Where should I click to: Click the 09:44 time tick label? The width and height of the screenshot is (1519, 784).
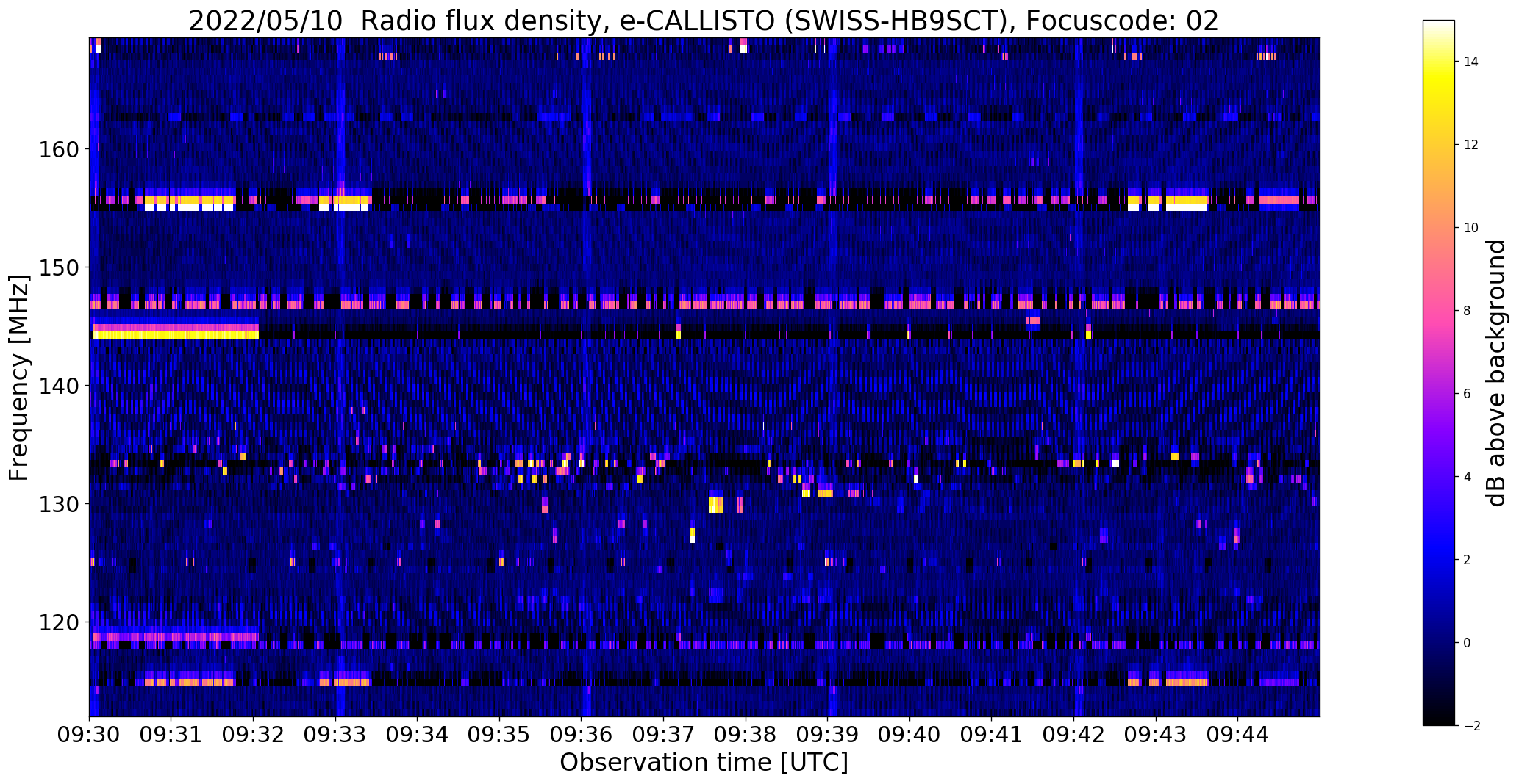tap(1238, 735)
